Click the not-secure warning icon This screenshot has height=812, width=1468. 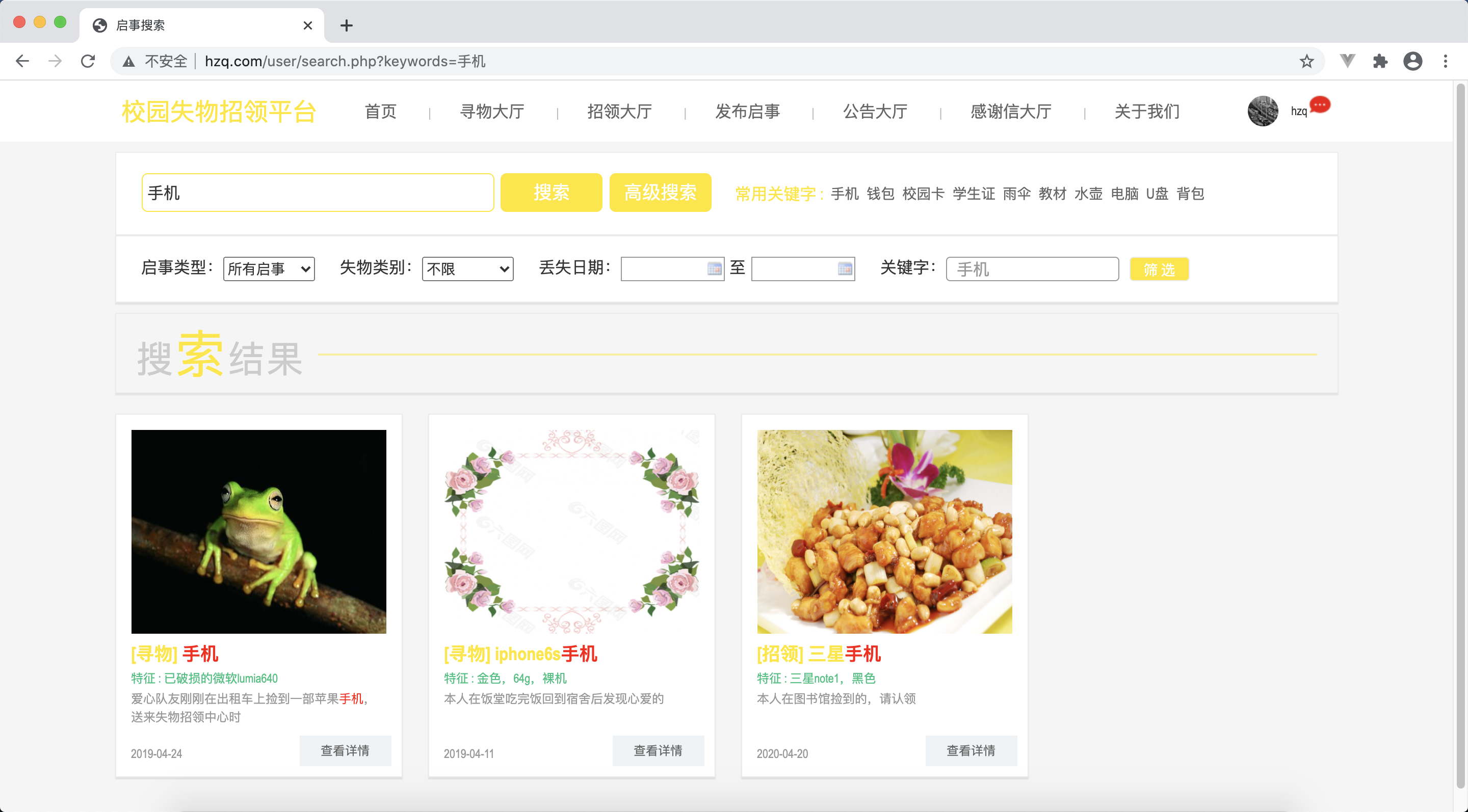pos(129,62)
